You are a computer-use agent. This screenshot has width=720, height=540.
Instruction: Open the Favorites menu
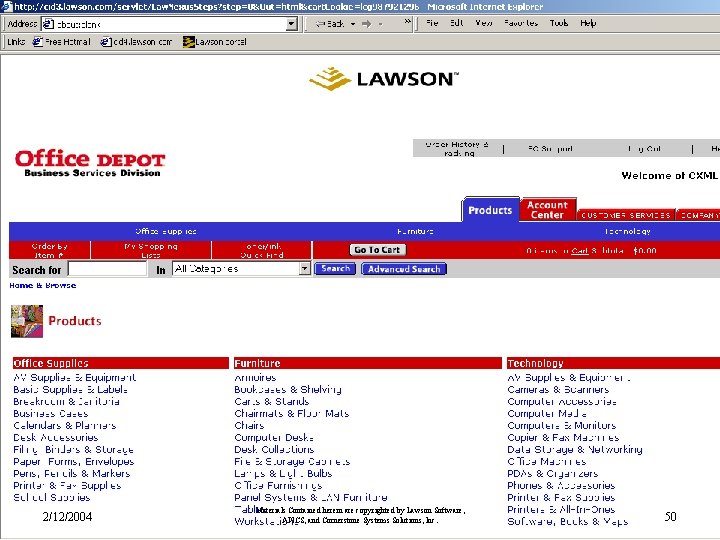[x=521, y=23]
